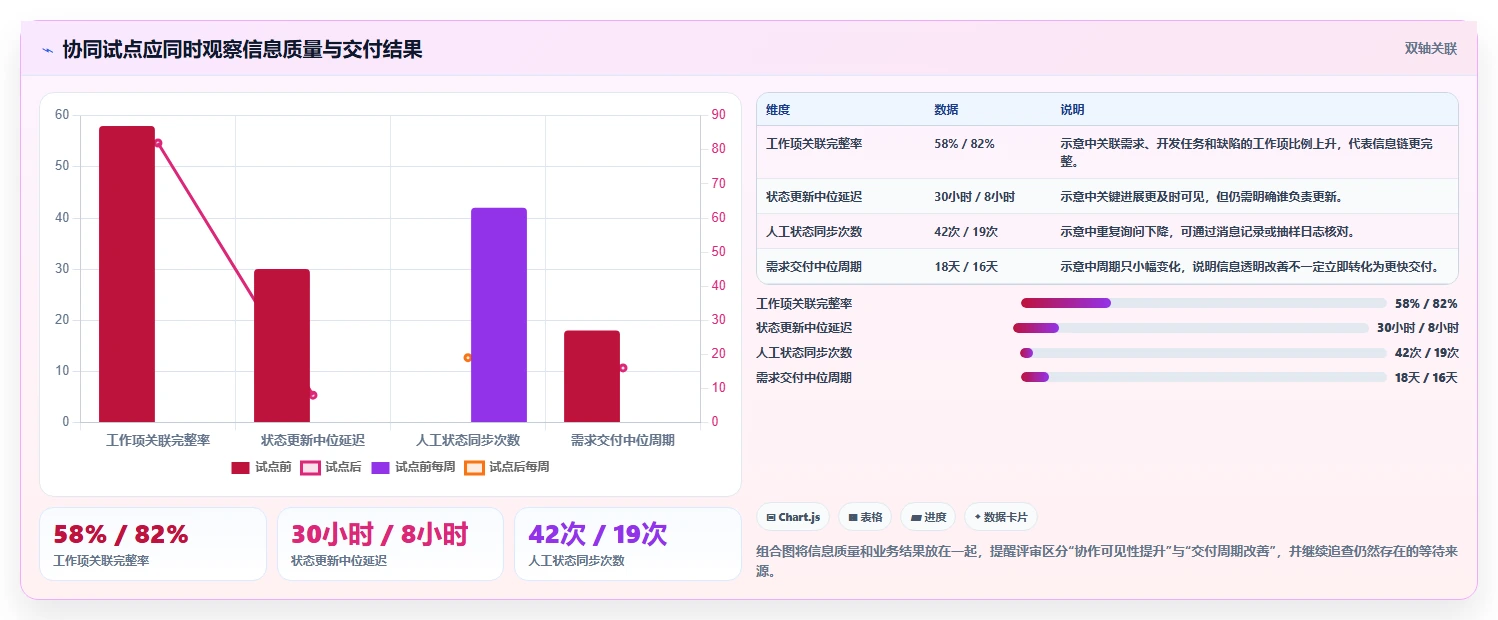Click the footer note beginning 组合图将信息质量
Viewport: 1498px width, 620px height.
point(1108,562)
